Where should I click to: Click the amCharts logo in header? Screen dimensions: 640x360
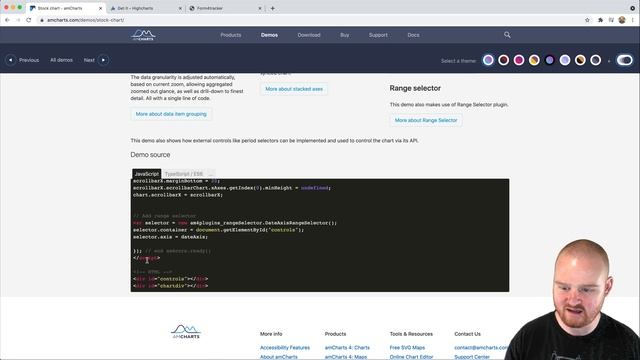pos(143,35)
